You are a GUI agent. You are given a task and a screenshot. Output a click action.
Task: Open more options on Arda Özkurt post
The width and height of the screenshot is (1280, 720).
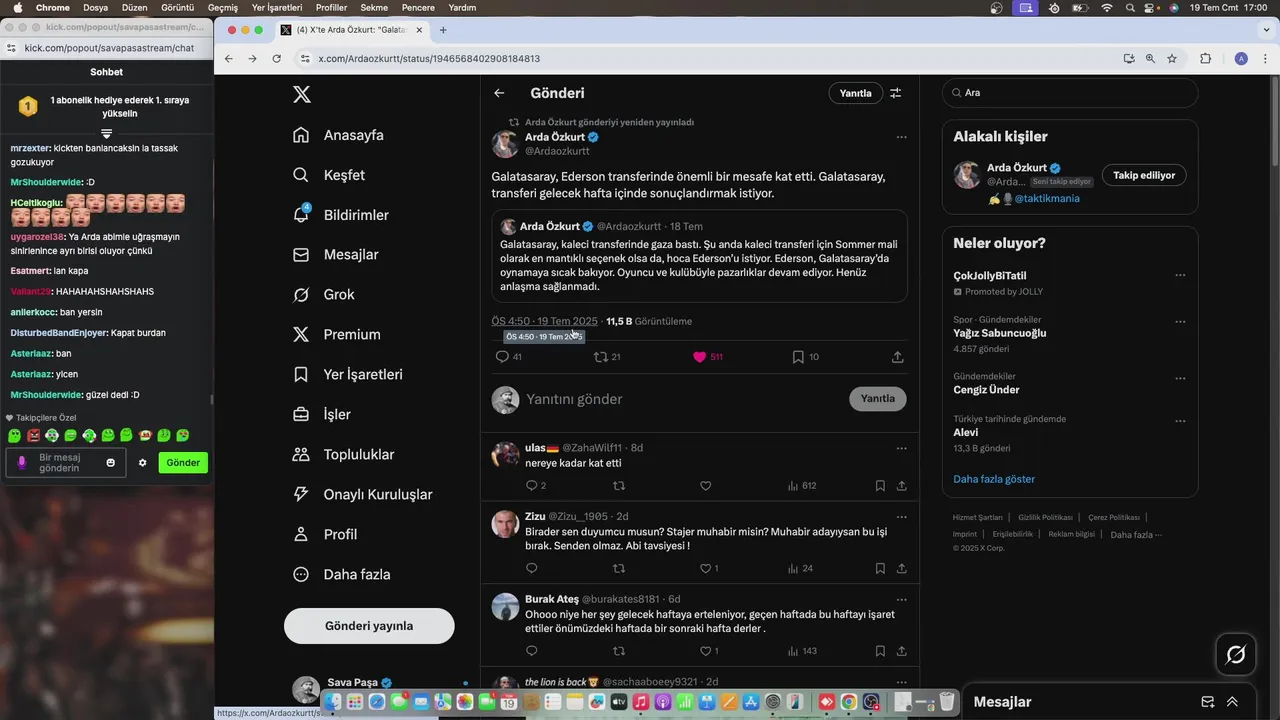[x=901, y=137]
